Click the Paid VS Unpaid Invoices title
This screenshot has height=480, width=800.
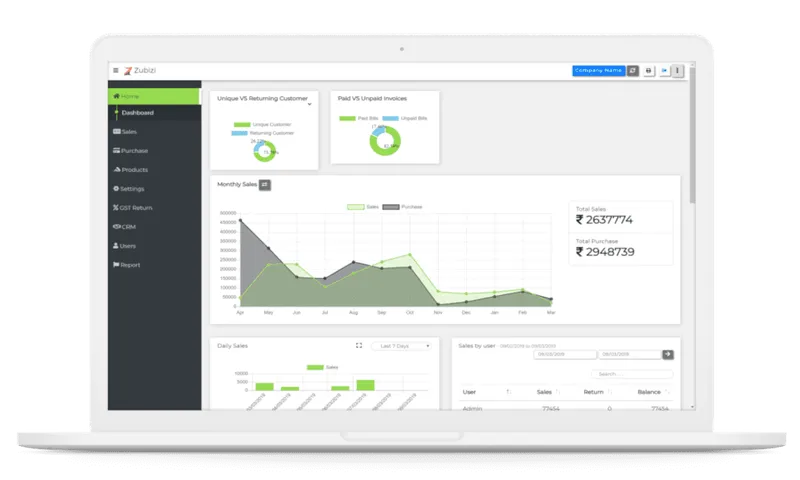click(x=372, y=98)
